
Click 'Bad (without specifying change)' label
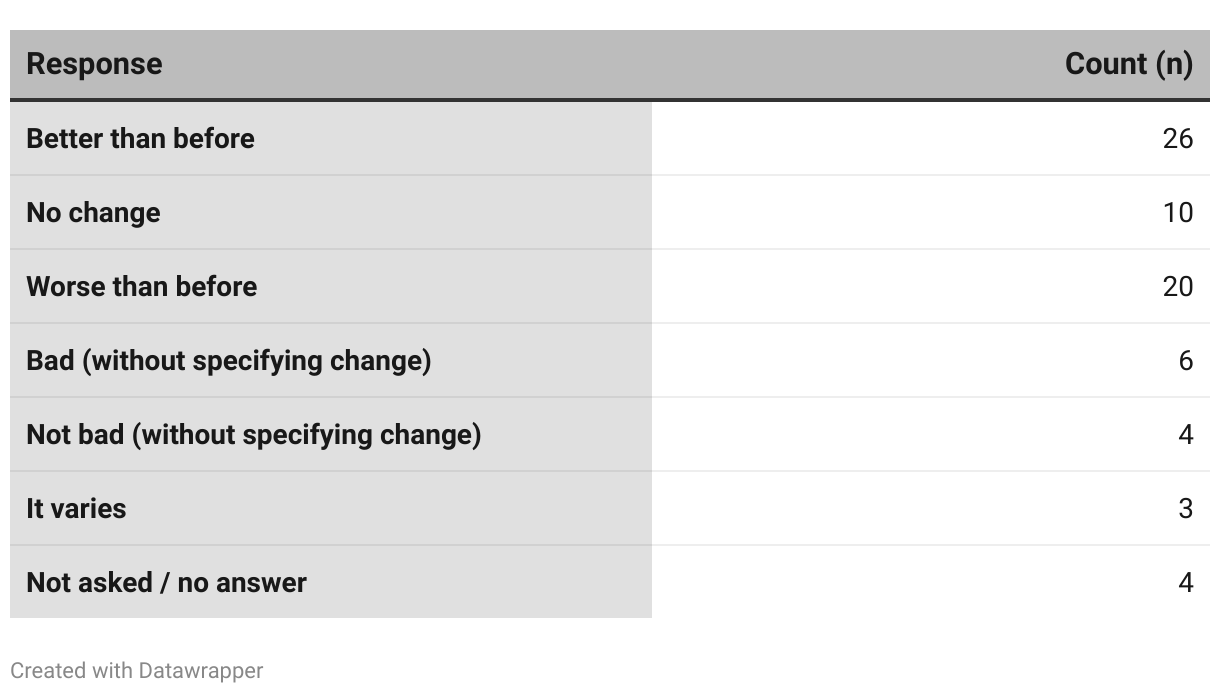click(x=228, y=360)
